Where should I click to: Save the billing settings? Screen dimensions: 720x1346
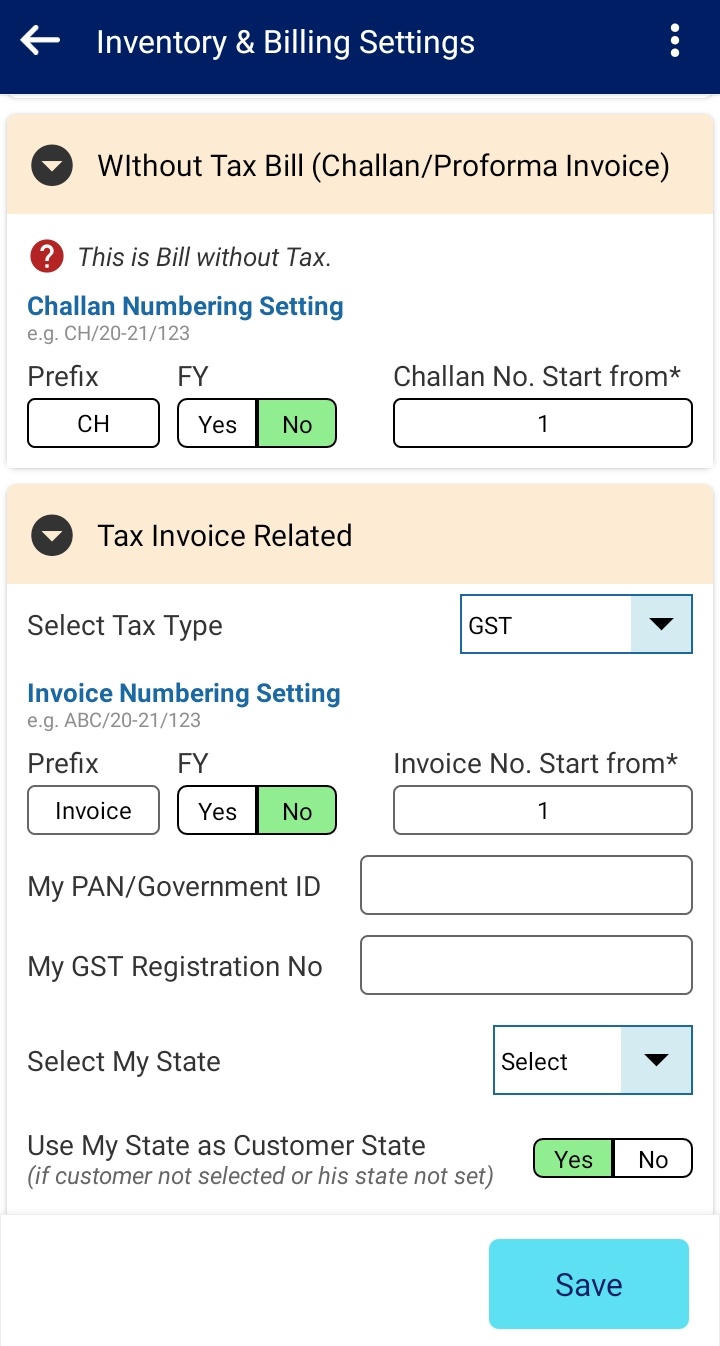tap(589, 1284)
